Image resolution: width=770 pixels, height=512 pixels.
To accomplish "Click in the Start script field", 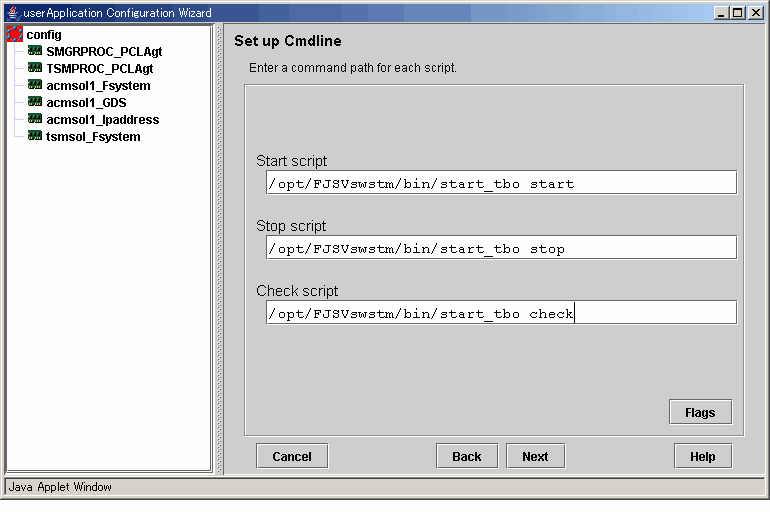I will tap(501, 183).
